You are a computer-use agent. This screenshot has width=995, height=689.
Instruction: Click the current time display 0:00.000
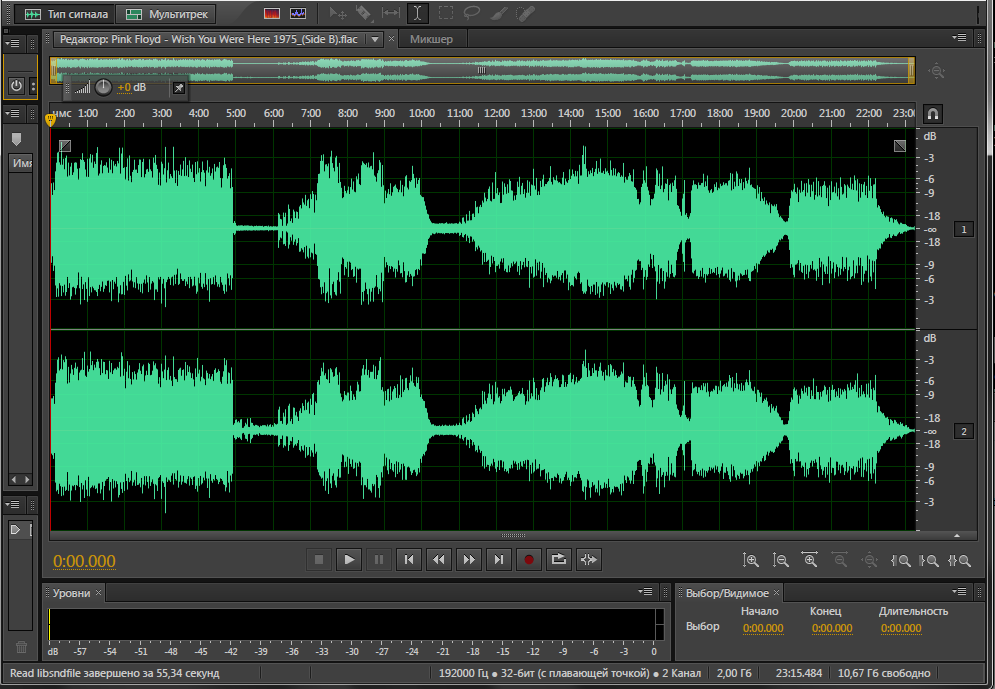(x=84, y=561)
